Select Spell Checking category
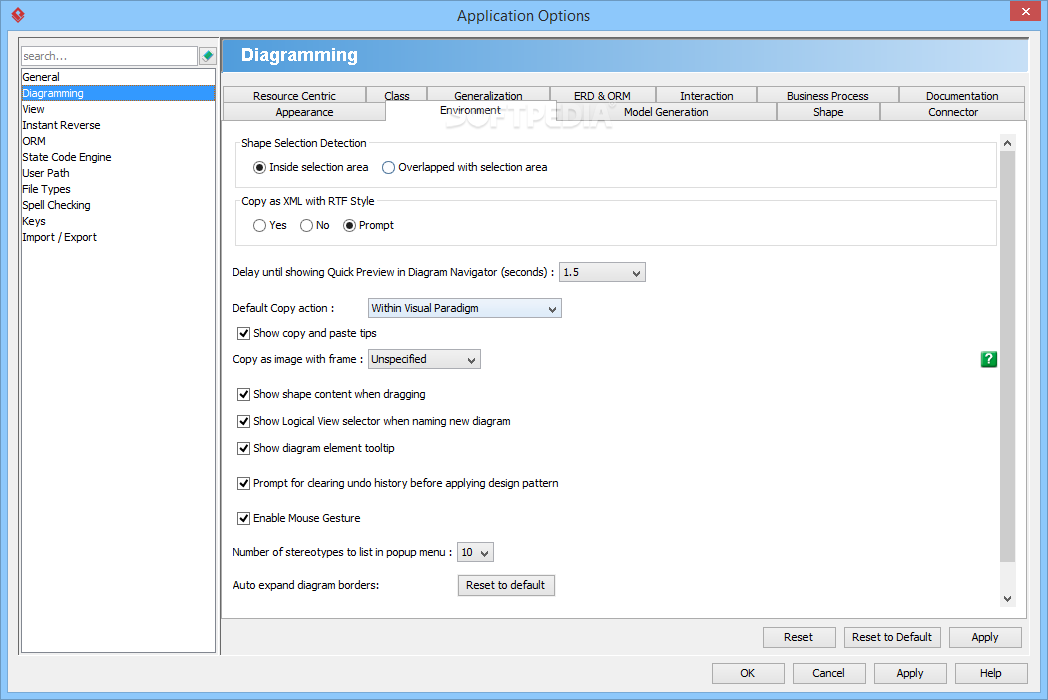Viewport: 1048px width, 700px height. click(118, 205)
